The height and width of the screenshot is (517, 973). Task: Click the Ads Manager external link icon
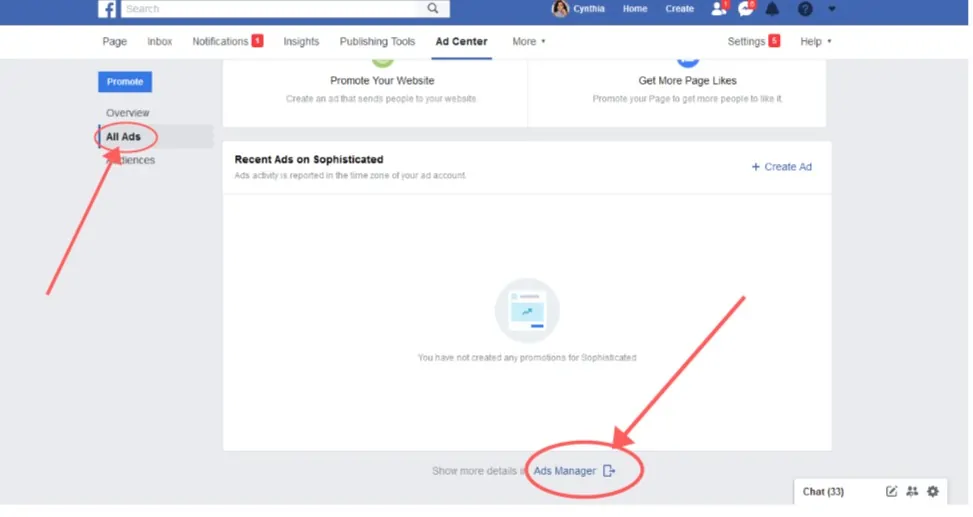click(x=609, y=471)
